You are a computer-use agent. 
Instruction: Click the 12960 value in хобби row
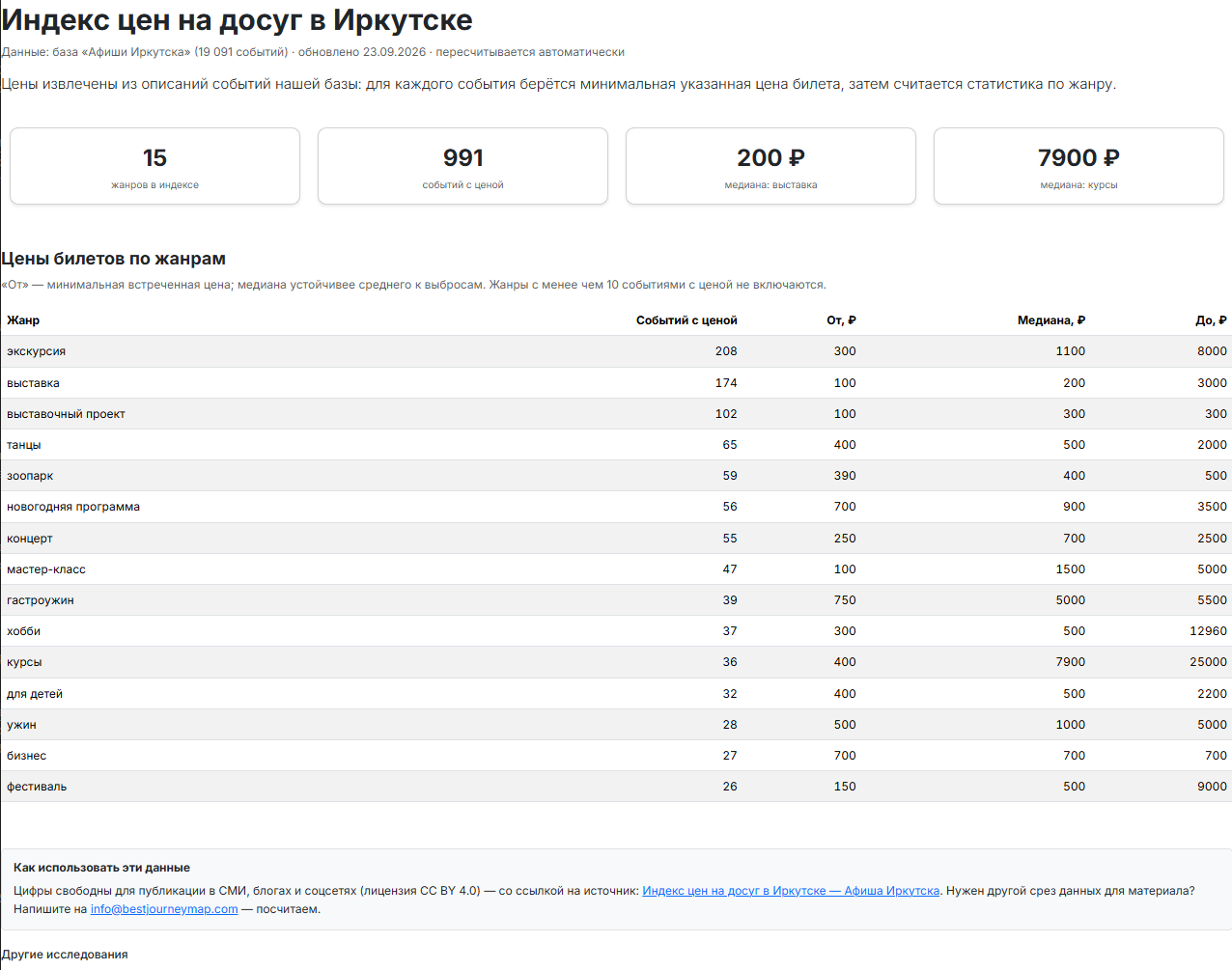(1208, 631)
